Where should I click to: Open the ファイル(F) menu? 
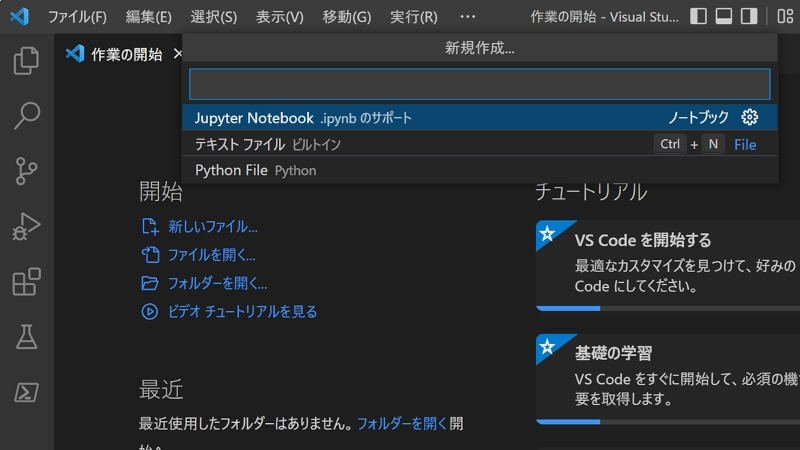(x=77, y=17)
